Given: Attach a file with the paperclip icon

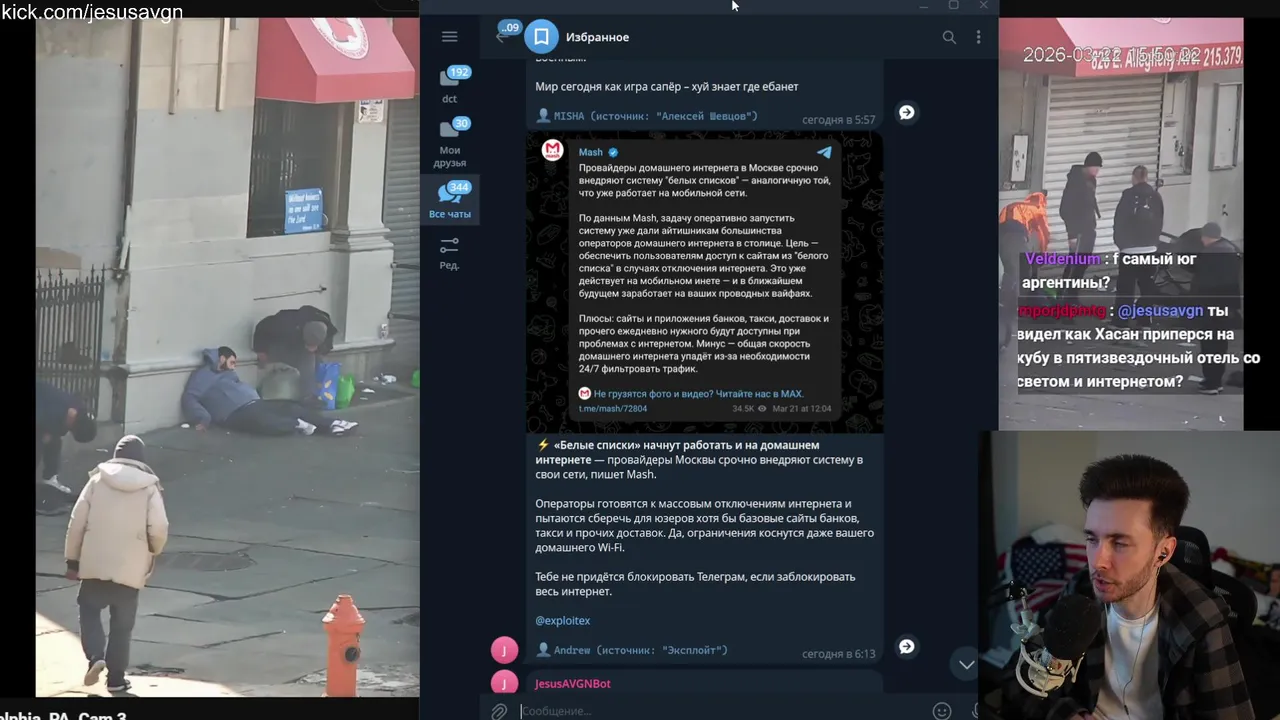Looking at the screenshot, I should [x=499, y=711].
